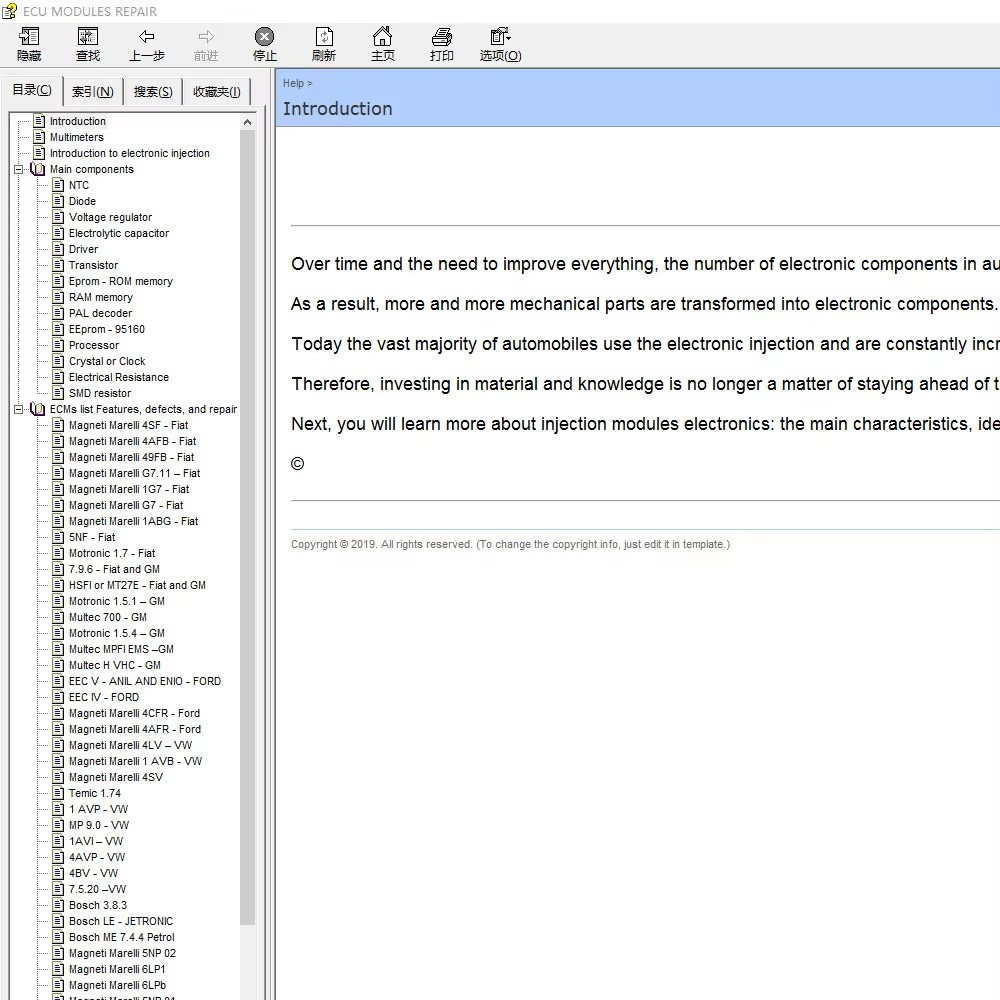
Task: Print the topic with the 打印 icon
Action: (x=441, y=44)
